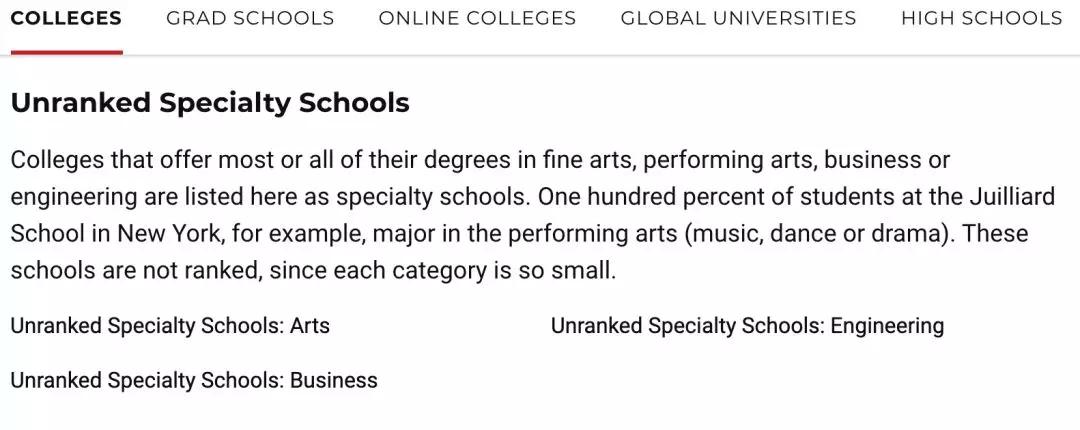Open Unranked Specialty Schools: Engineering link

(747, 325)
